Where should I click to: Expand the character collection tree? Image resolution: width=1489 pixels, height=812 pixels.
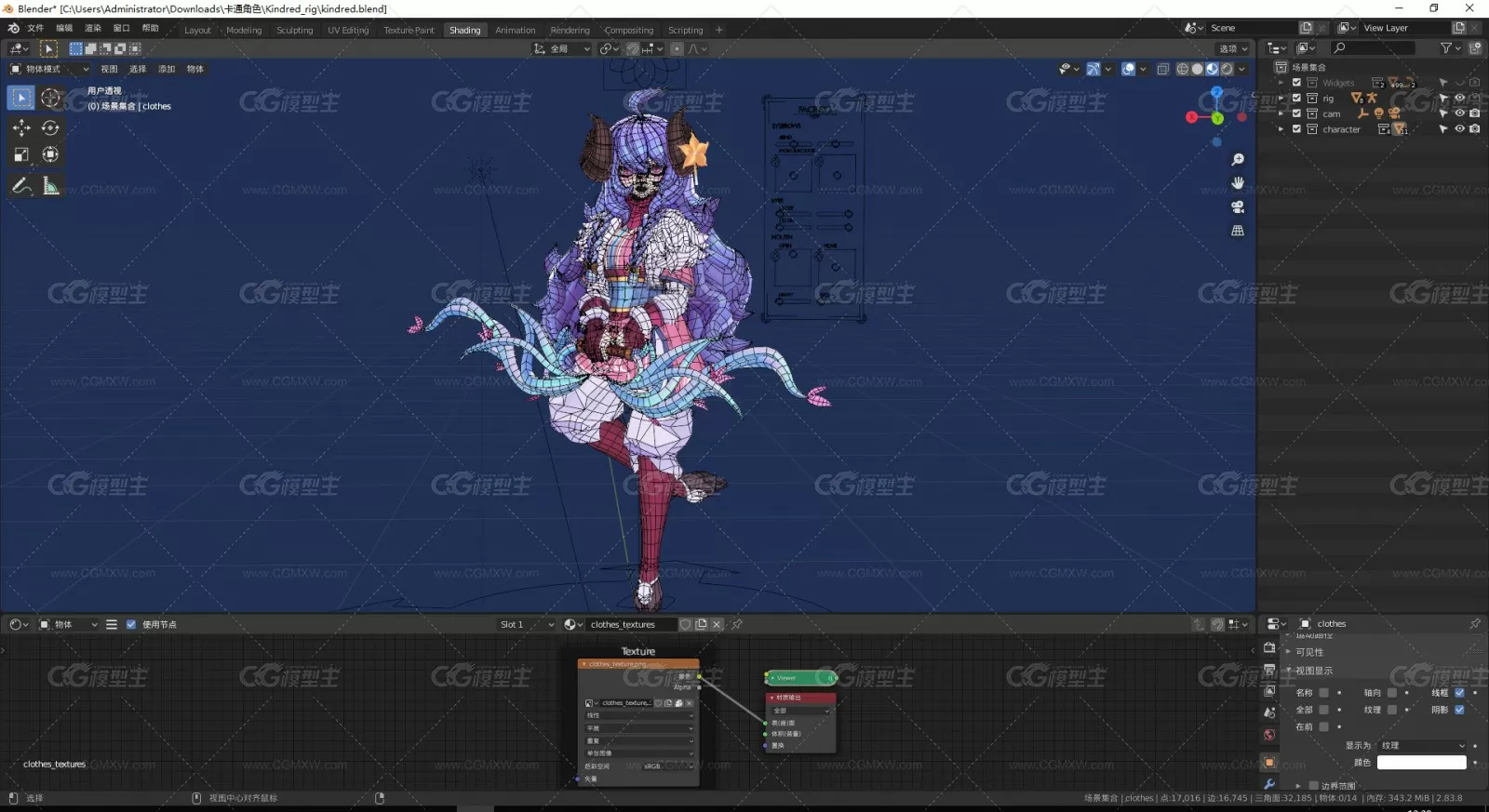pos(1281,129)
